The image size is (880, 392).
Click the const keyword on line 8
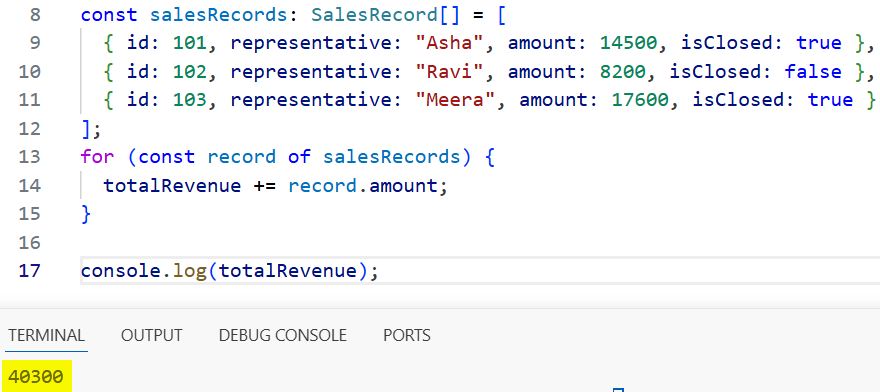109,15
